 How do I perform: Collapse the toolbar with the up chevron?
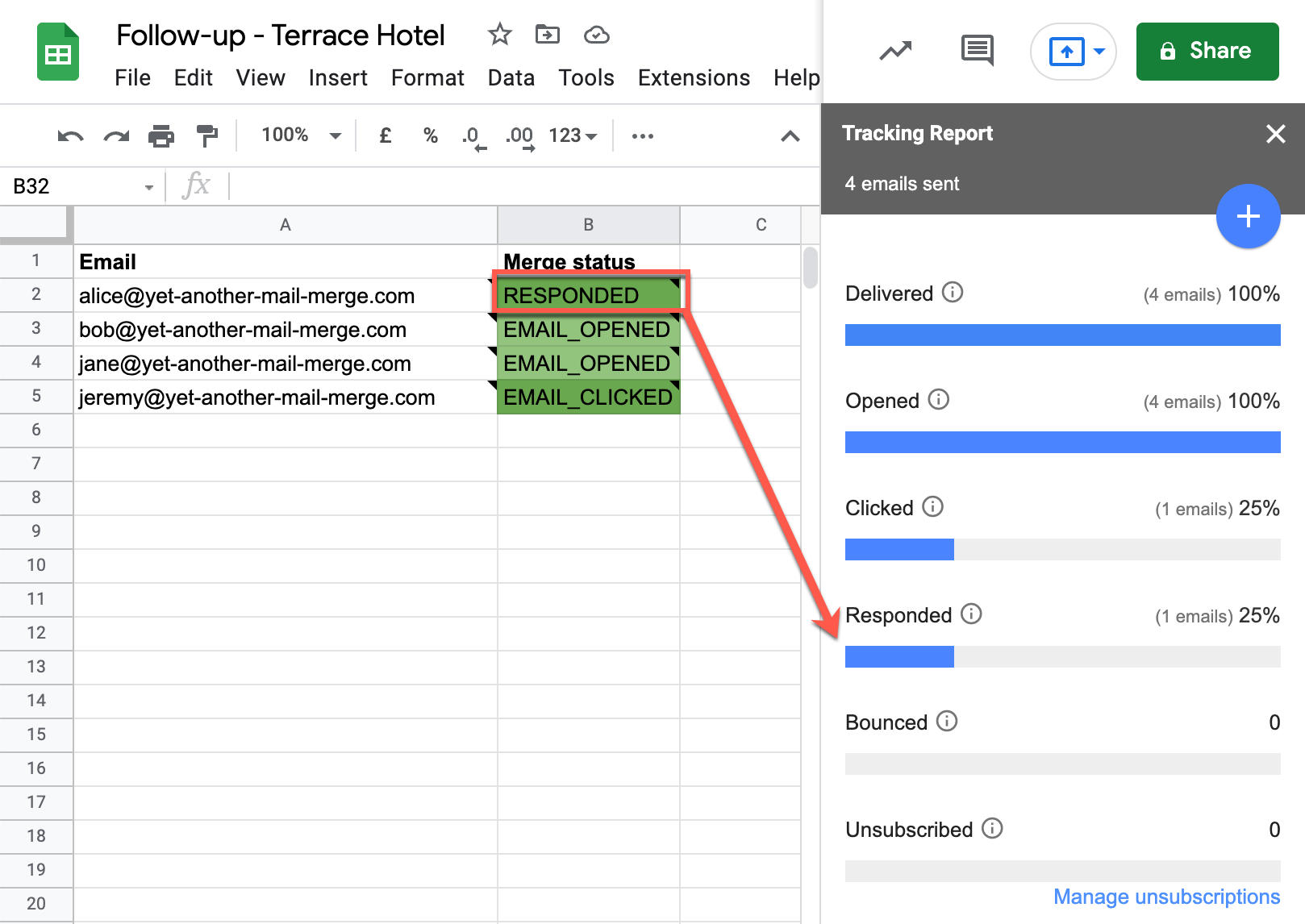tap(790, 136)
